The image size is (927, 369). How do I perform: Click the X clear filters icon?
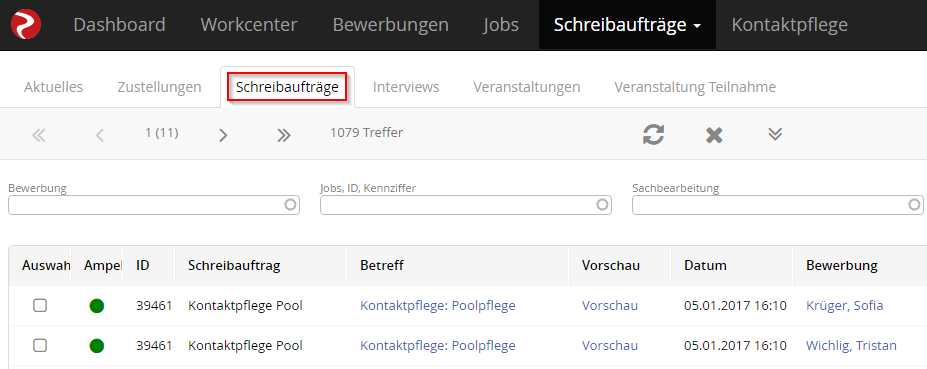pyautogui.click(x=714, y=135)
